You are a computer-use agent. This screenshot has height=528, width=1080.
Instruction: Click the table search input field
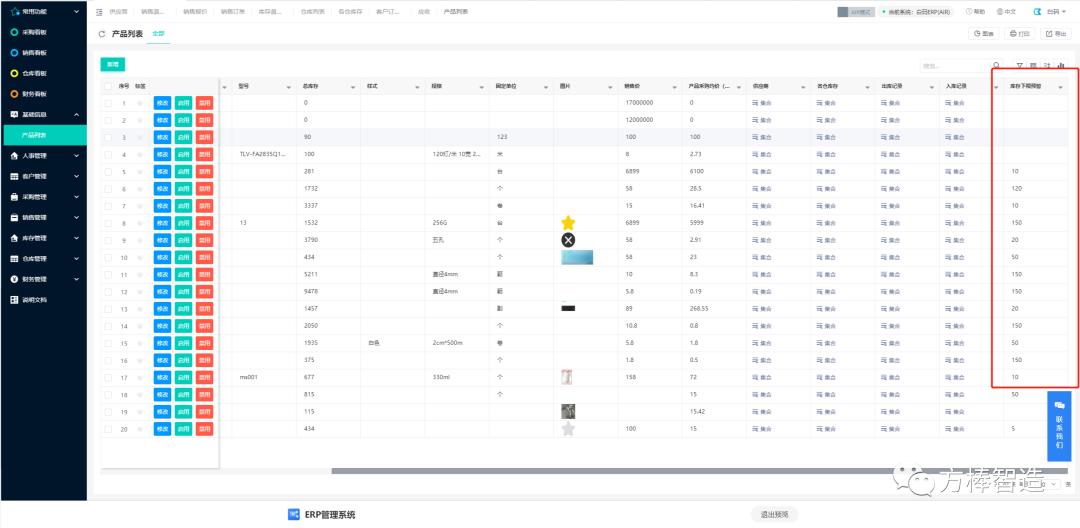[x=955, y=65]
